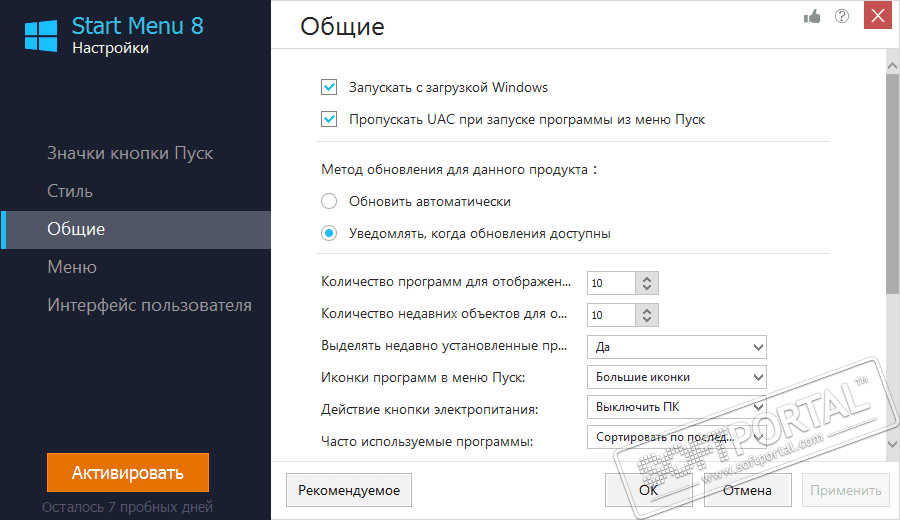Image resolution: width=900 pixels, height=520 pixels.
Task: Go to the 'Меню' settings section
Action: tap(72, 267)
